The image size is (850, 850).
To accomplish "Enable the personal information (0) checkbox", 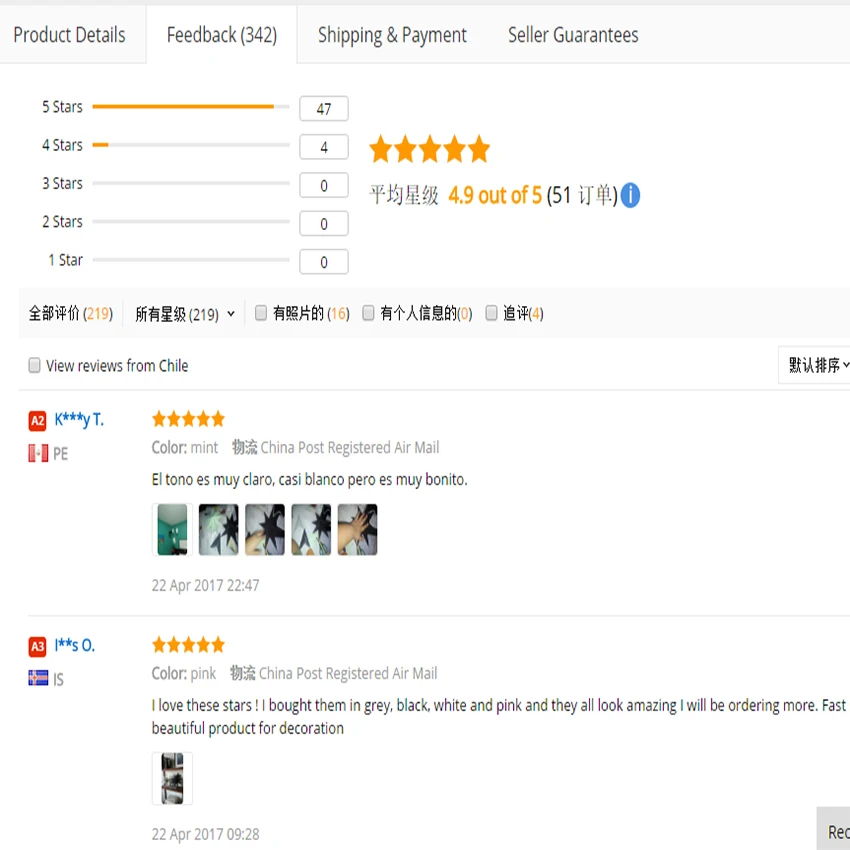I will [368, 313].
